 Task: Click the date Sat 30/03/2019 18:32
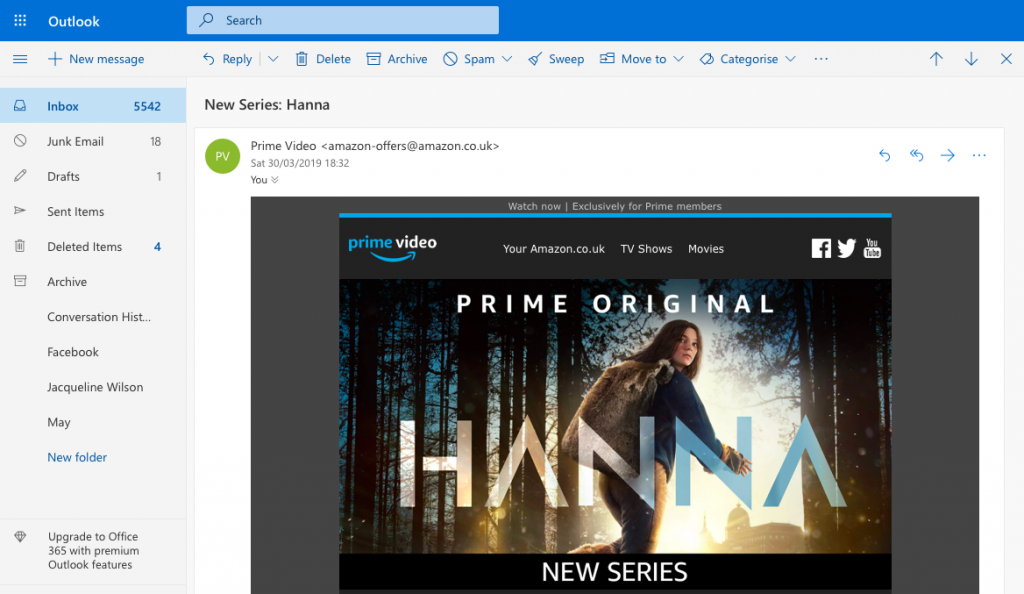[300, 163]
